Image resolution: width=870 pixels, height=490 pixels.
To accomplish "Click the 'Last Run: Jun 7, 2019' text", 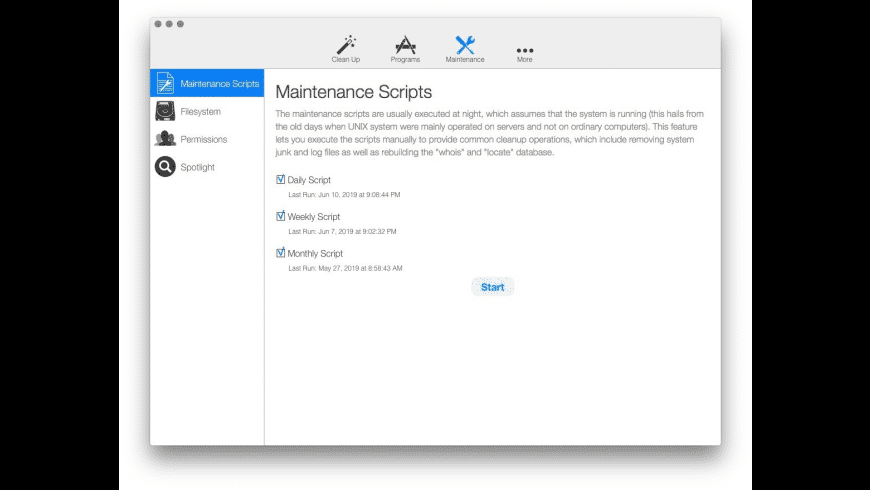I will click(x=342, y=231).
